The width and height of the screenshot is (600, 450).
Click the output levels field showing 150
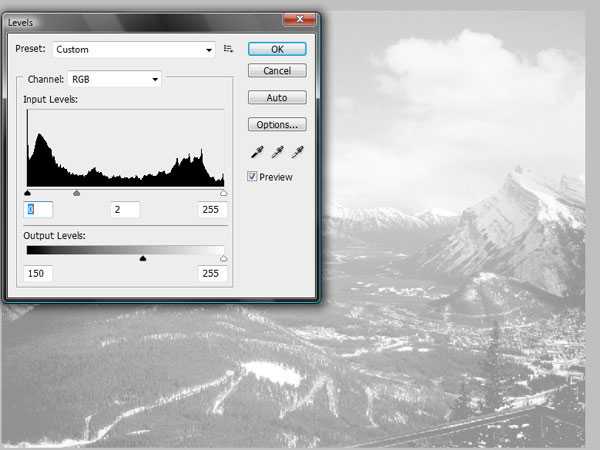(x=39, y=274)
